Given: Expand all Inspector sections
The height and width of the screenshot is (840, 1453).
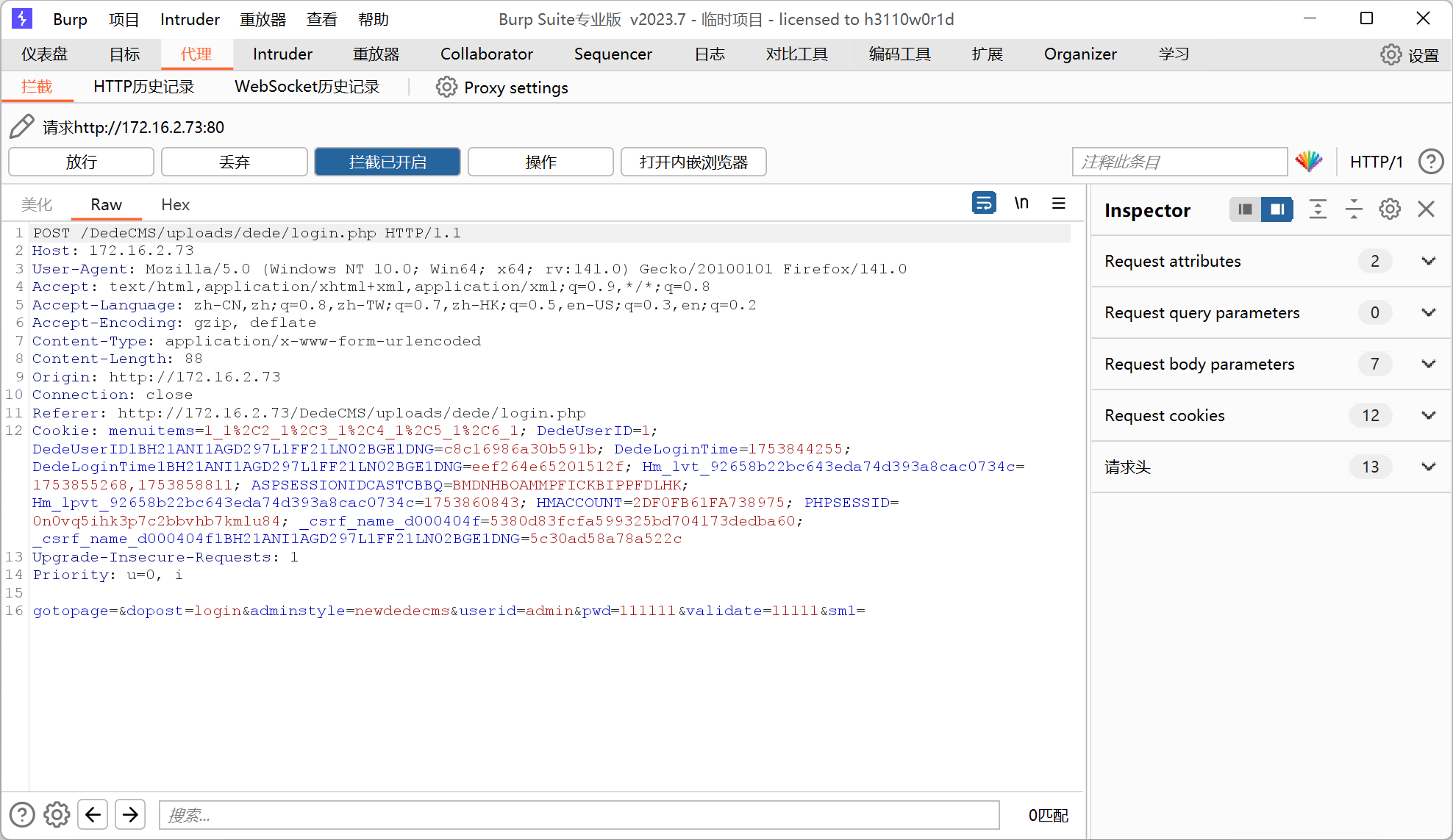Looking at the screenshot, I should click(1318, 209).
